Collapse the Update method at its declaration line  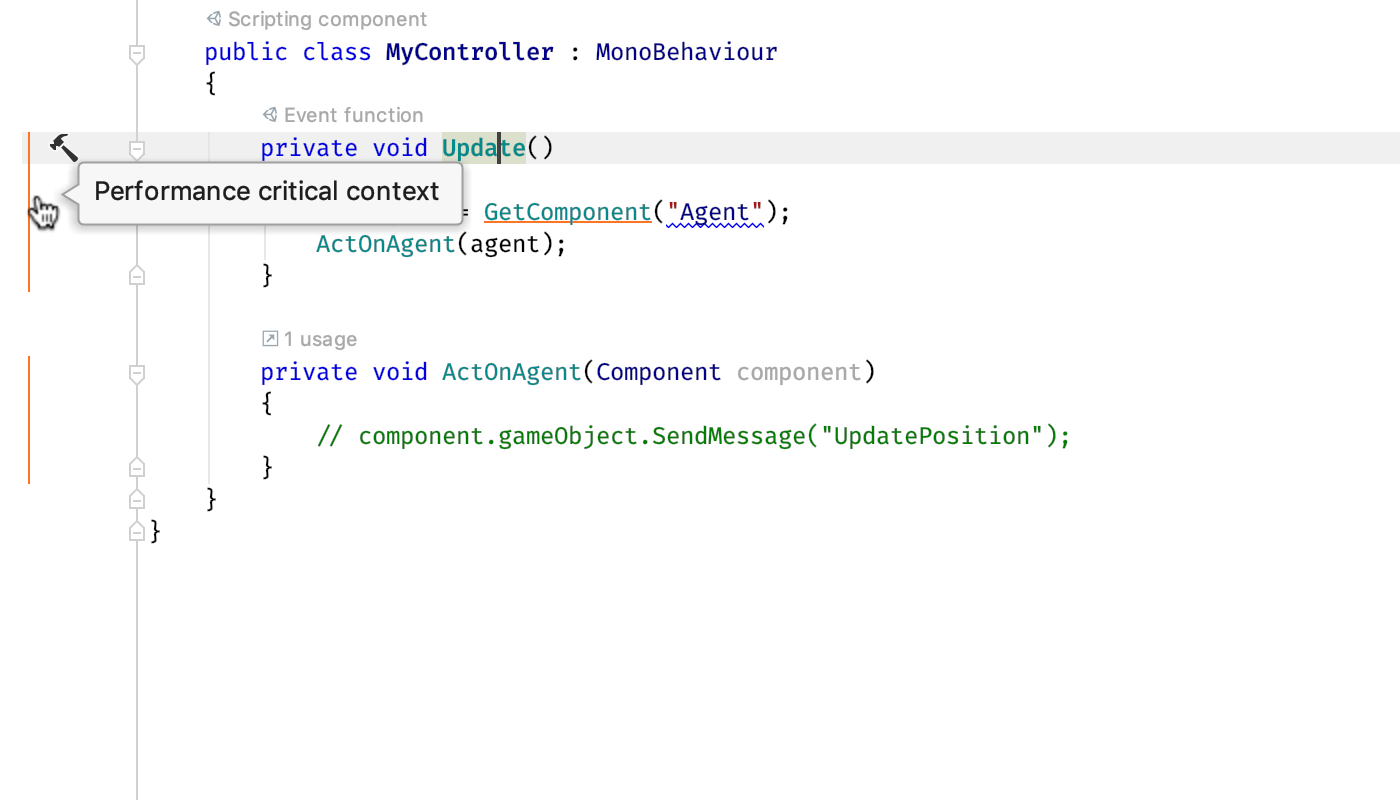pyautogui.click(x=137, y=149)
